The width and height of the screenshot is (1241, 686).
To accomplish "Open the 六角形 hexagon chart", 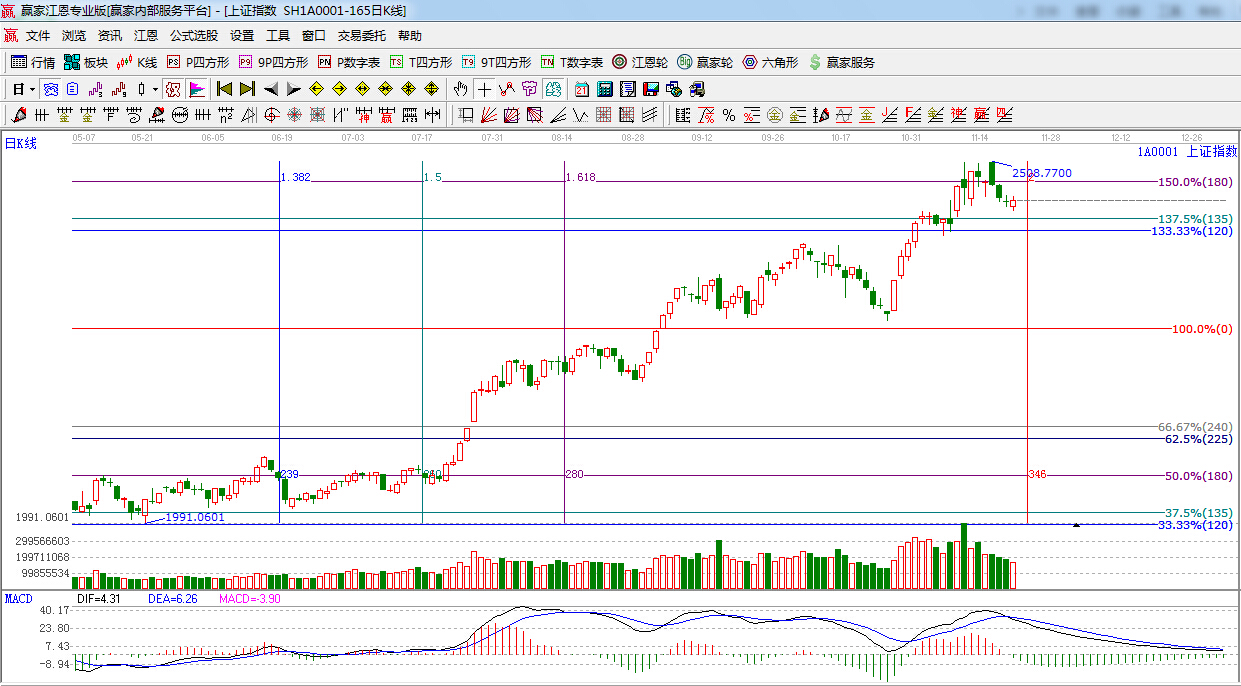I will 770,62.
